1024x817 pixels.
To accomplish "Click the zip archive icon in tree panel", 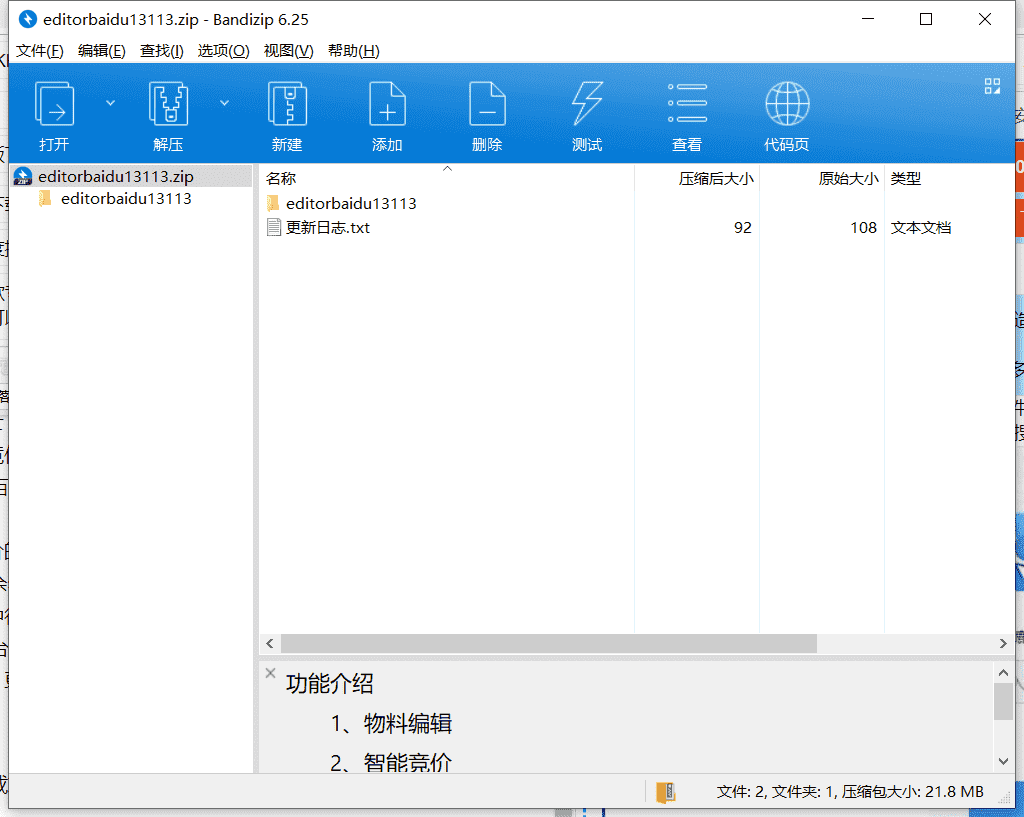I will coord(23,176).
